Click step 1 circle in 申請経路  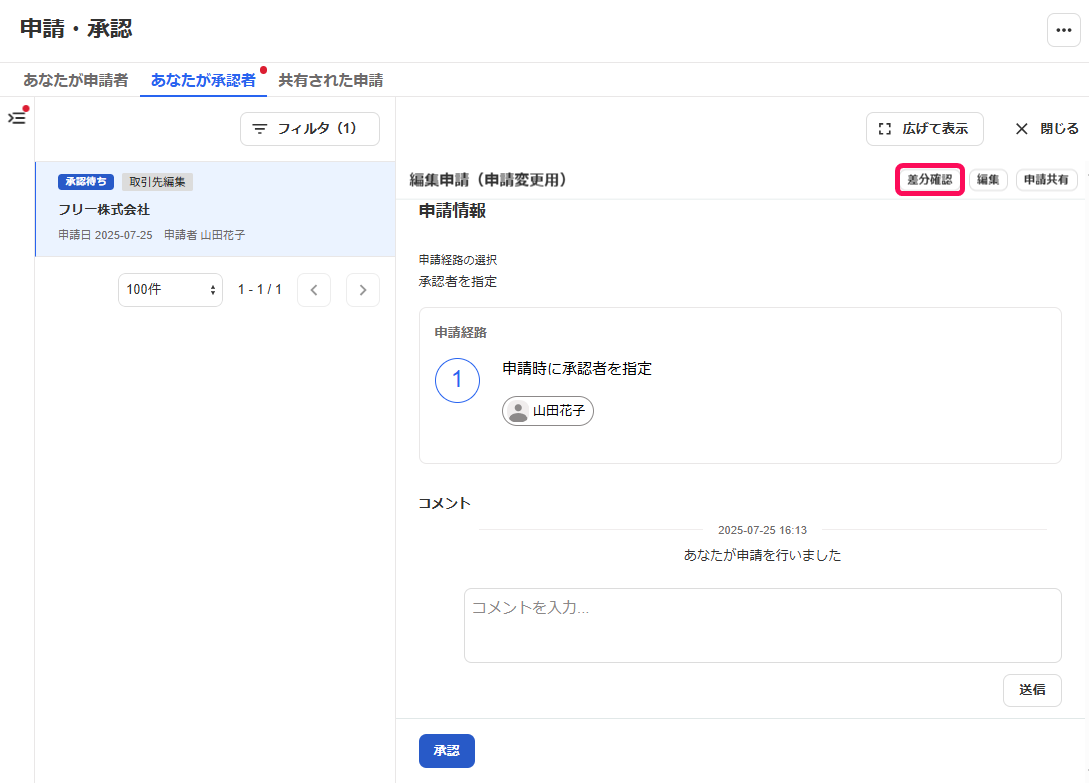(x=457, y=380)
